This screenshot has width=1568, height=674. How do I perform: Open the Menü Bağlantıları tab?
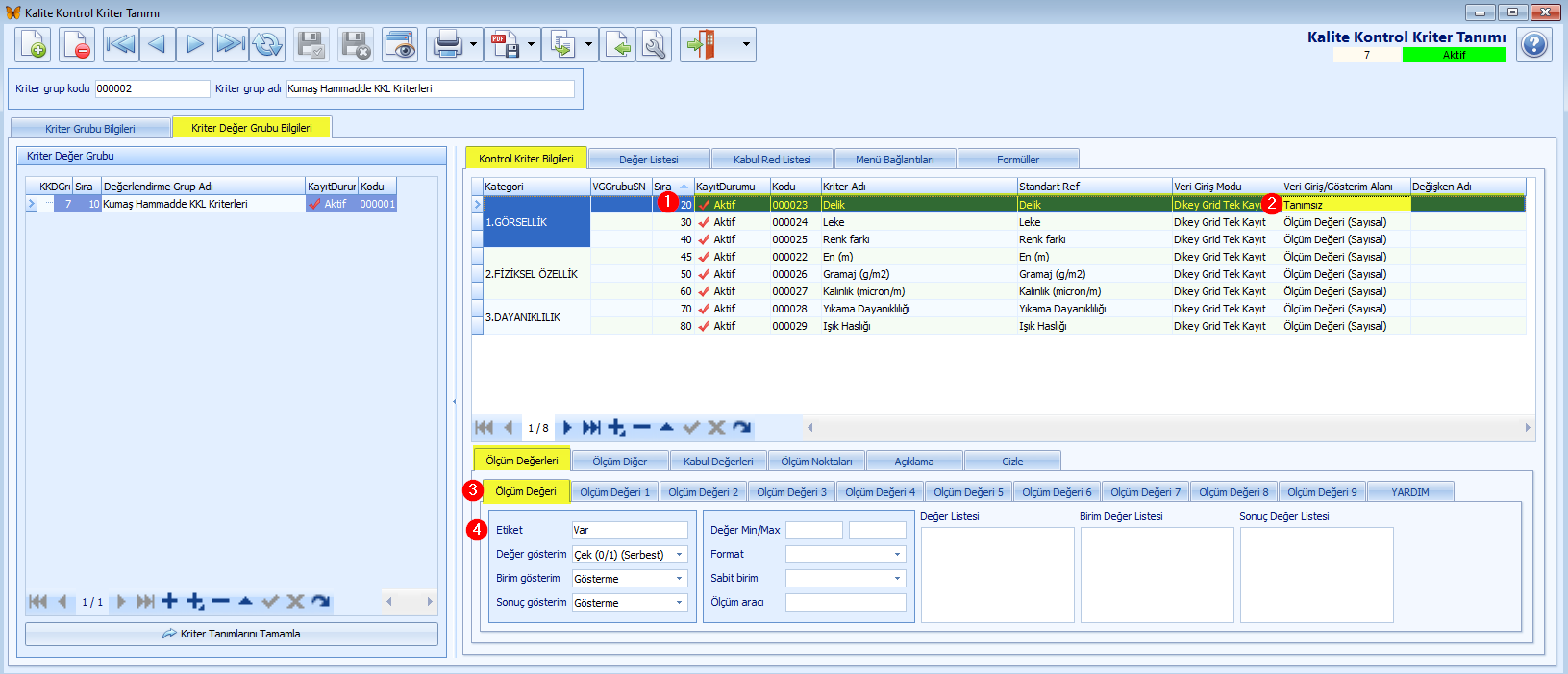pyautogui.click(x=895, y=160)
